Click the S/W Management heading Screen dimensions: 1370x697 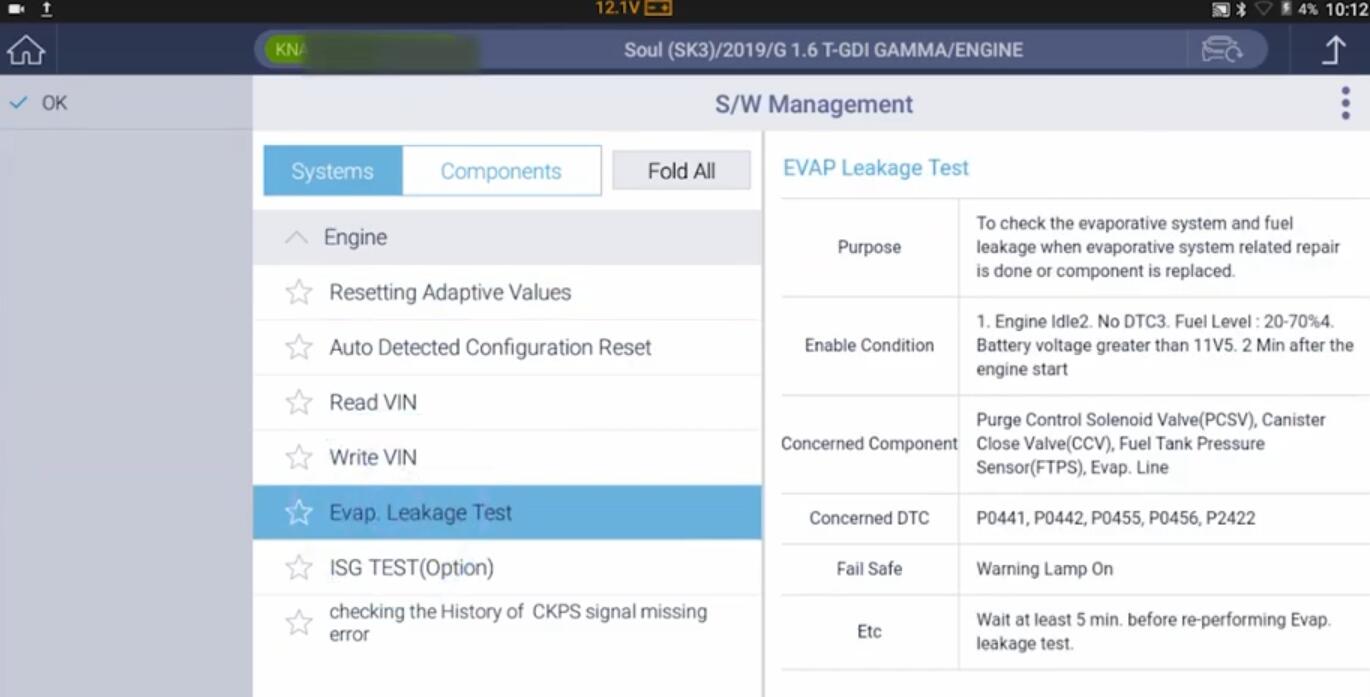tap(813, 104)
